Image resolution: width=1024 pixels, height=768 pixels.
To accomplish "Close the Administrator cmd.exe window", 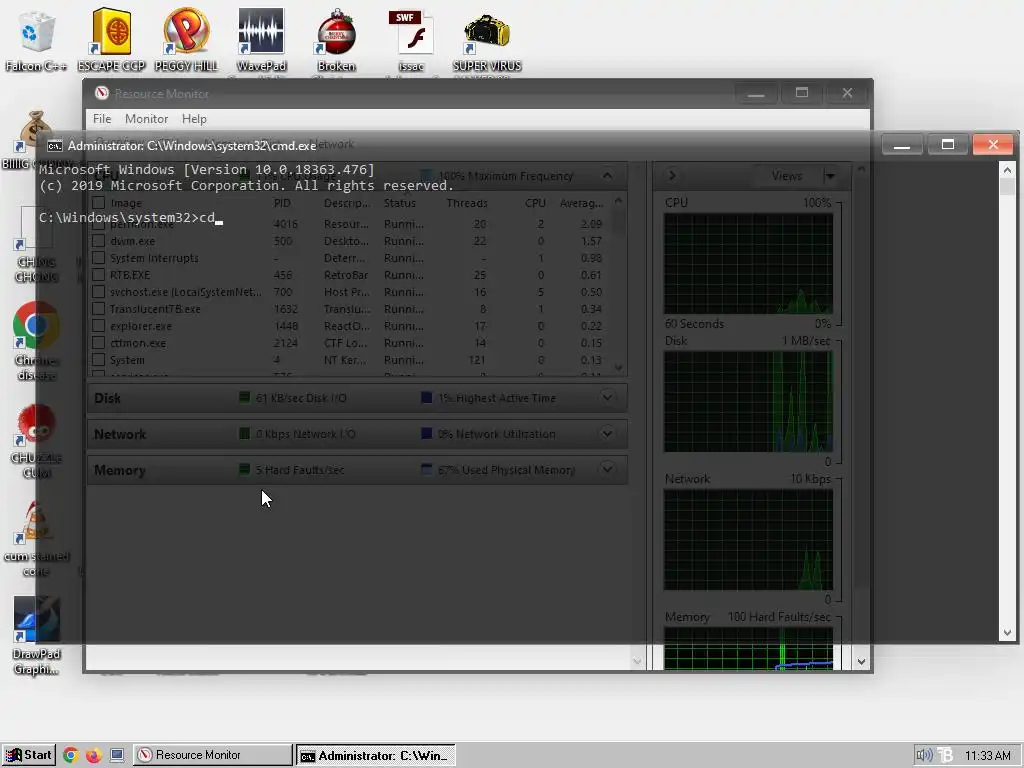I will [993, 145].
